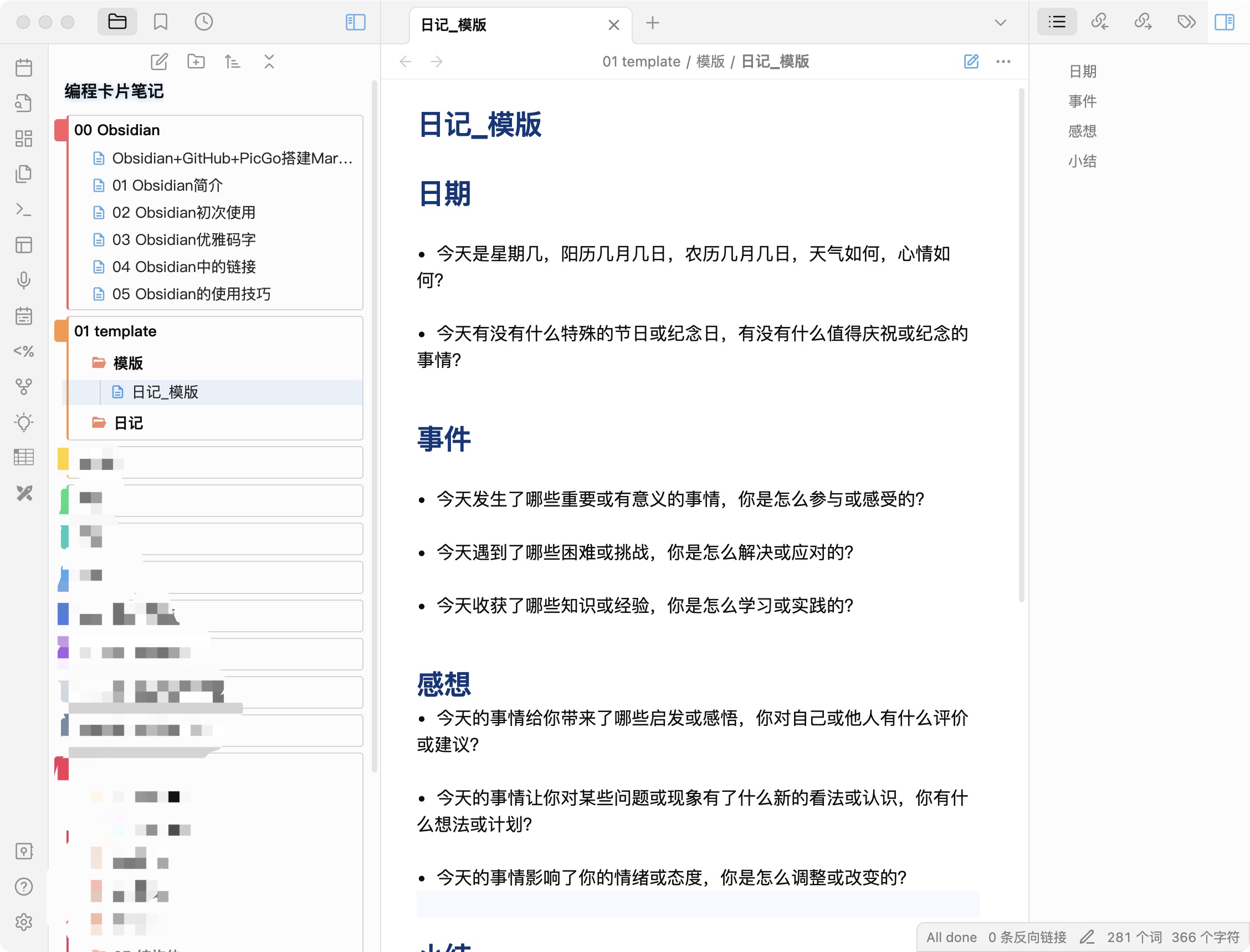The width and height of the screenshot is (1250, 952).
Task: Click the new note icon
Action: tap(159, 61)
